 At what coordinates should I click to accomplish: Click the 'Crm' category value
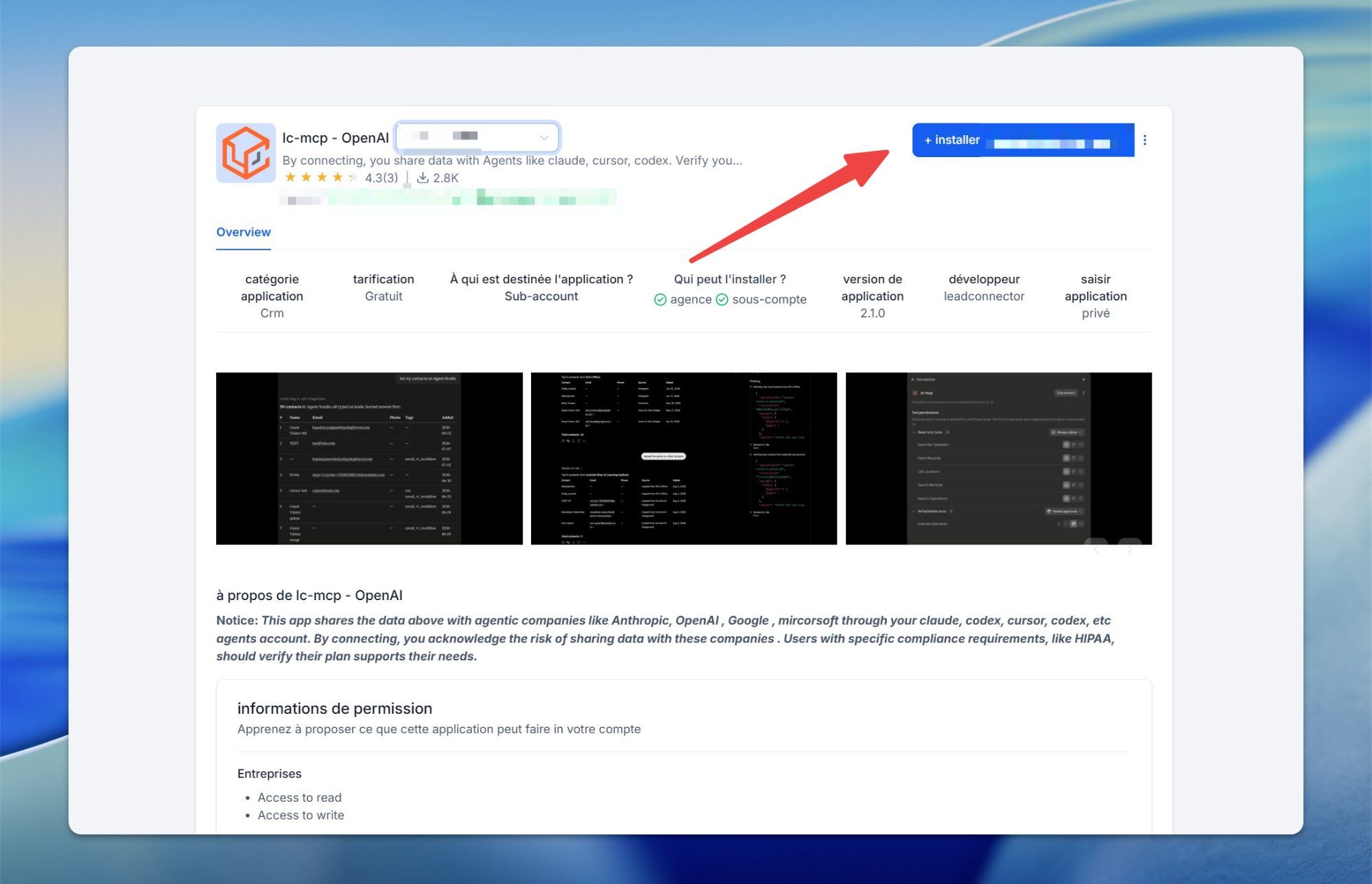point(272,313)
